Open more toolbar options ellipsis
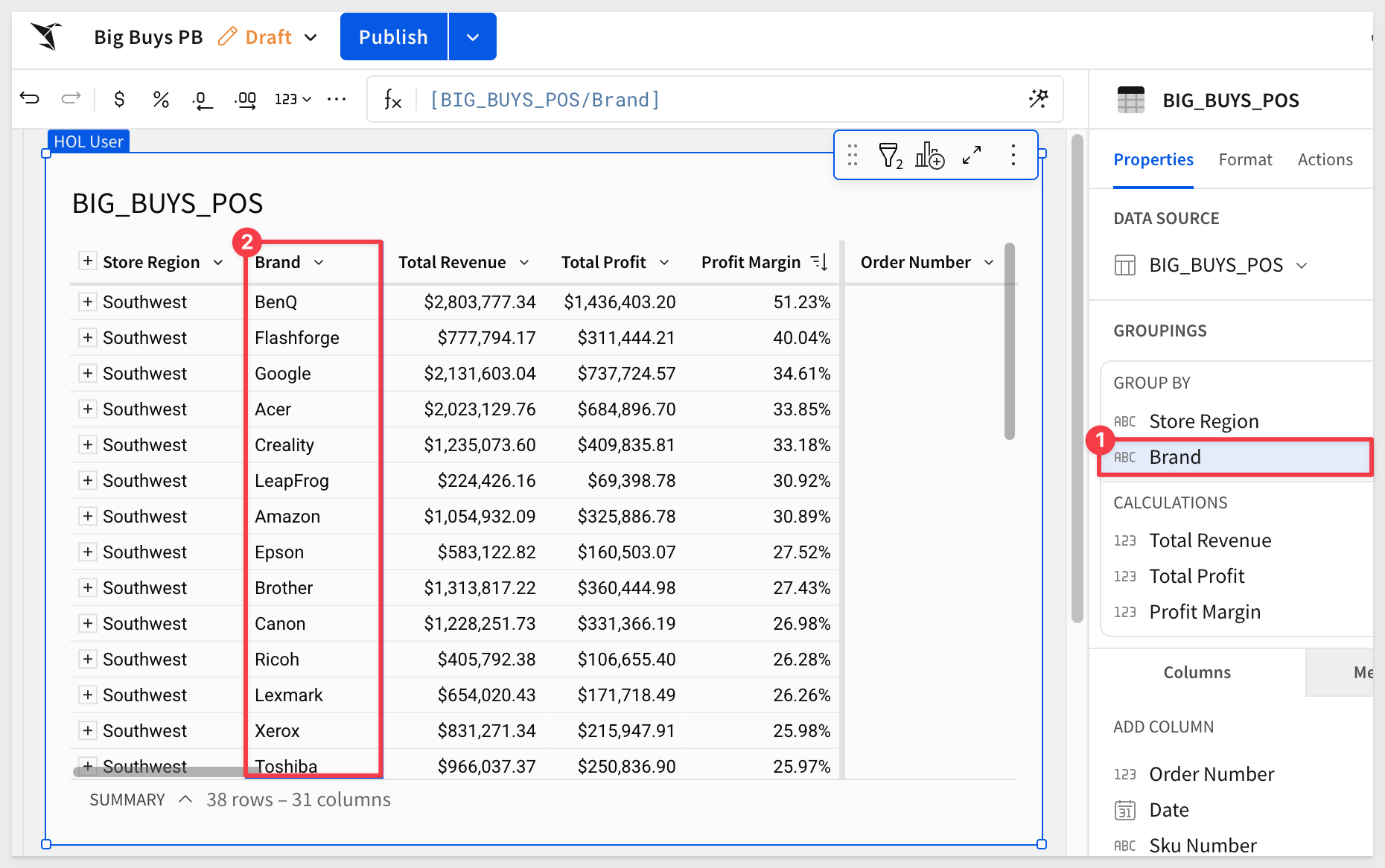 tap(337, 99)
